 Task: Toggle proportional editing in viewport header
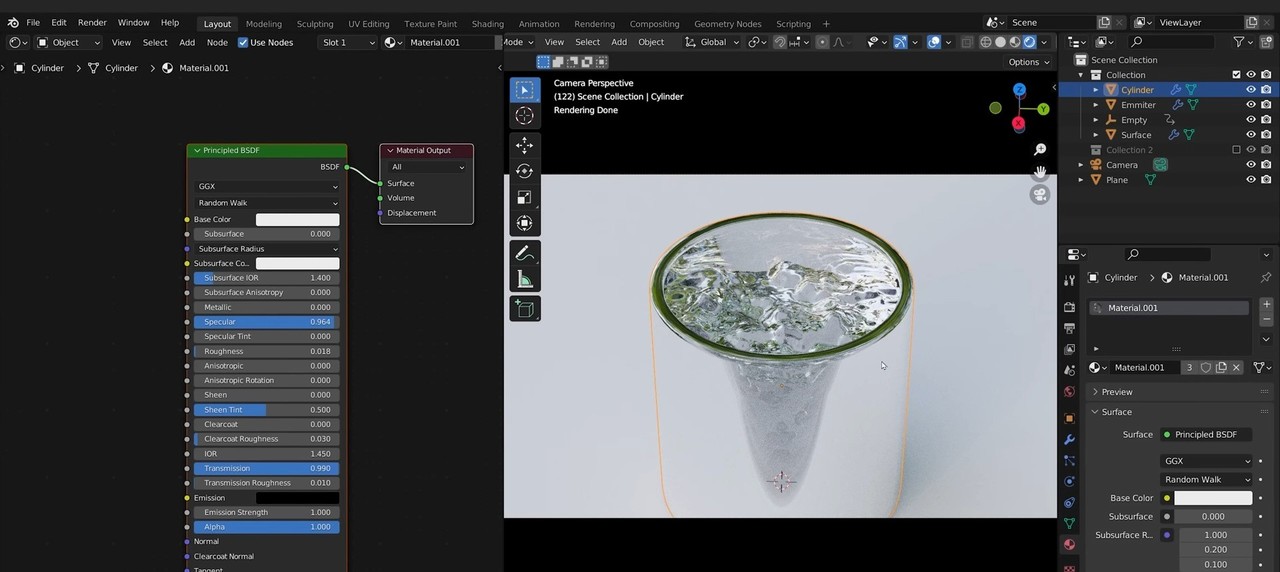coord(822,42)
